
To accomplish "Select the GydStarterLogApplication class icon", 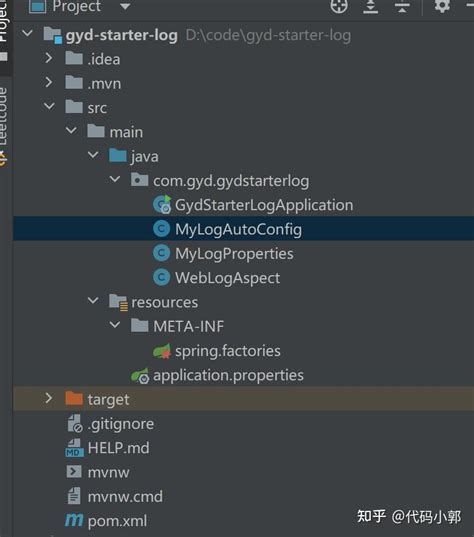I will (x=162, y=204).
